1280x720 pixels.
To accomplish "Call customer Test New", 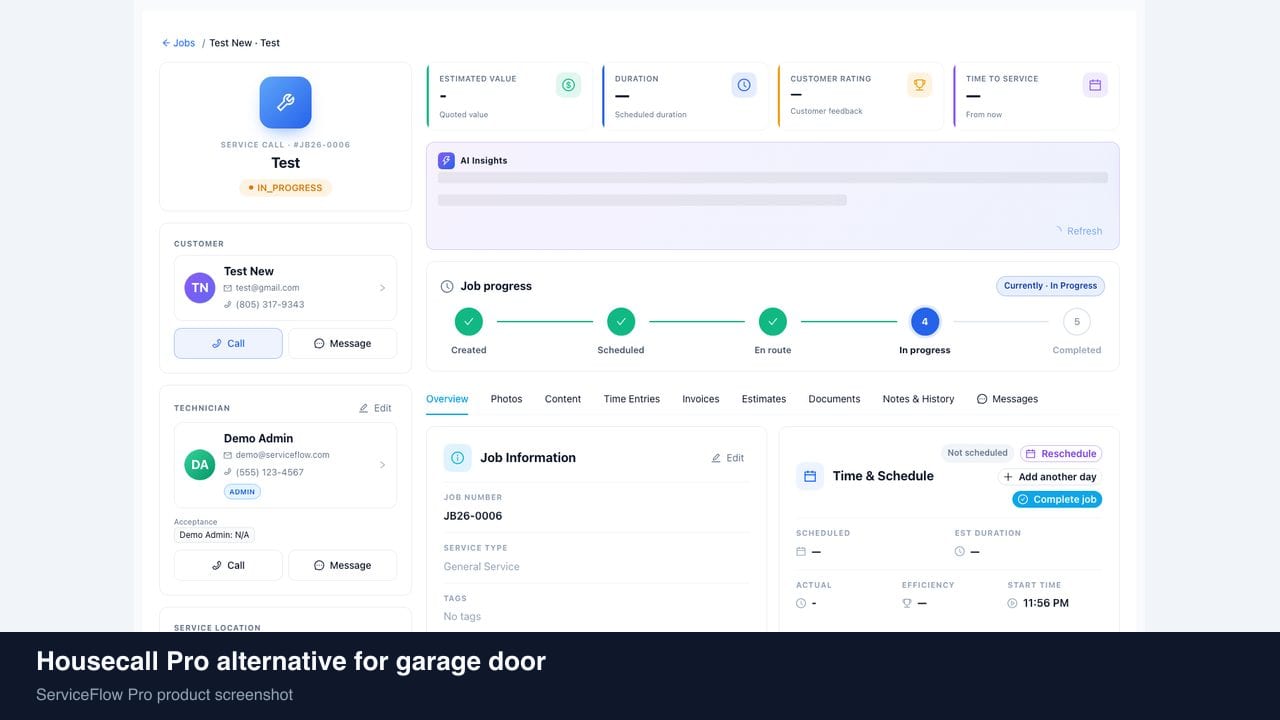I will pos(228,343).
